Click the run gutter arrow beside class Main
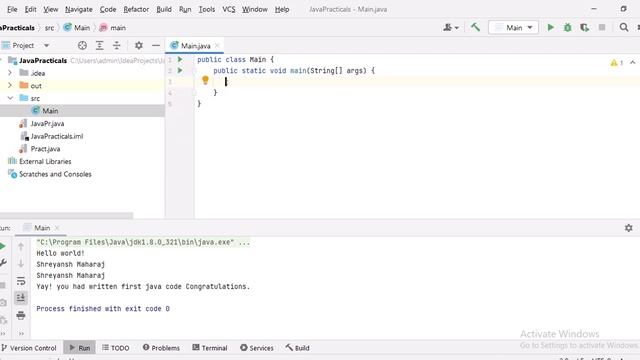The height and width of the screenshot is (360, 640). point(180,60)
